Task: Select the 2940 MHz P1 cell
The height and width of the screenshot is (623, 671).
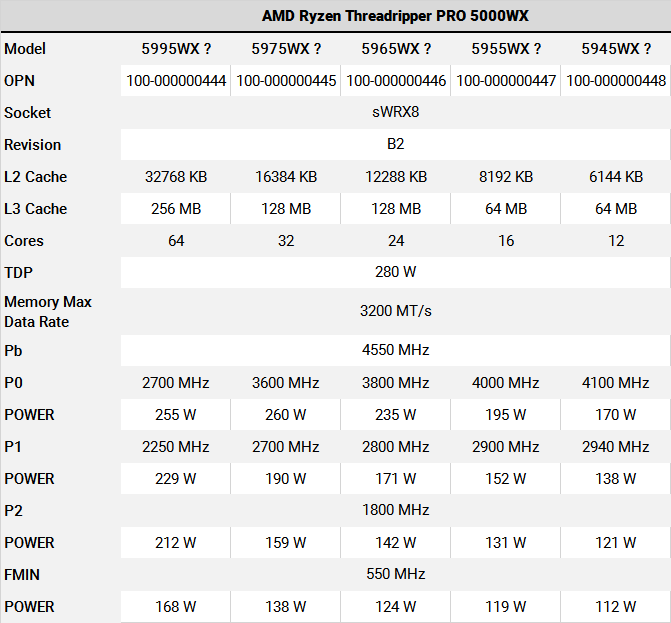Action: pos(616,447)
